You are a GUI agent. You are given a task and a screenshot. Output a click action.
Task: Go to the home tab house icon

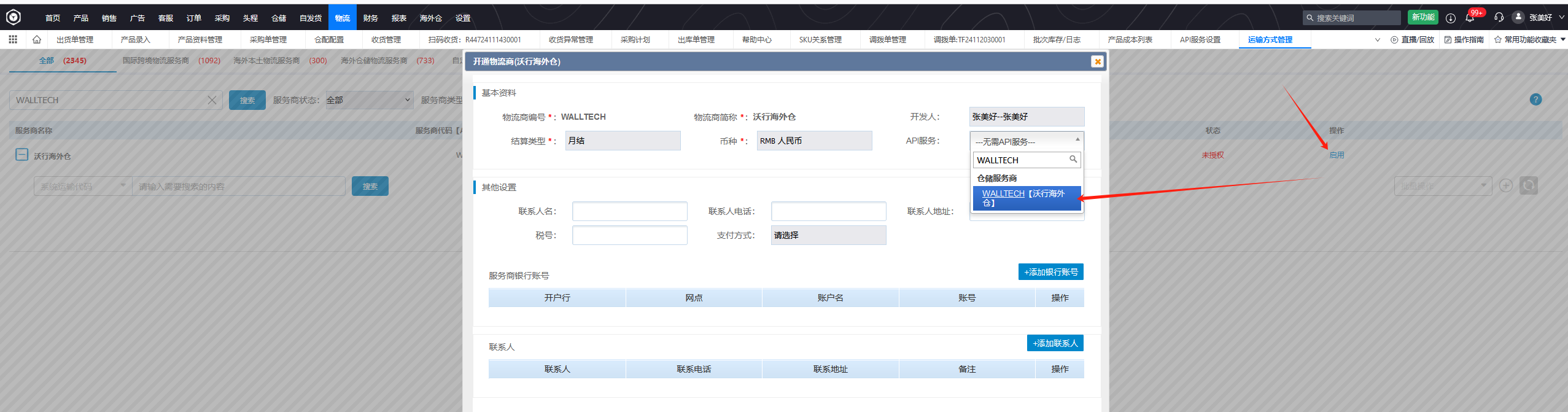pyautogui.click(x=37, y=39)
